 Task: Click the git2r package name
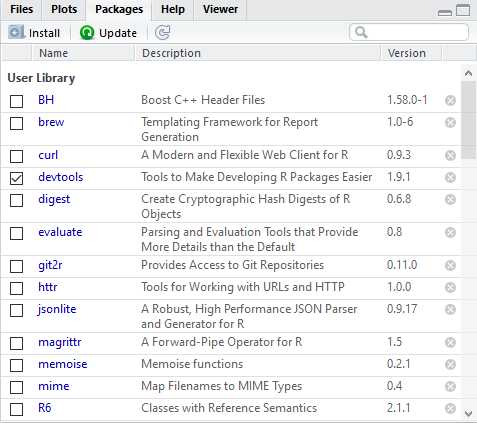tap(50, 265)
